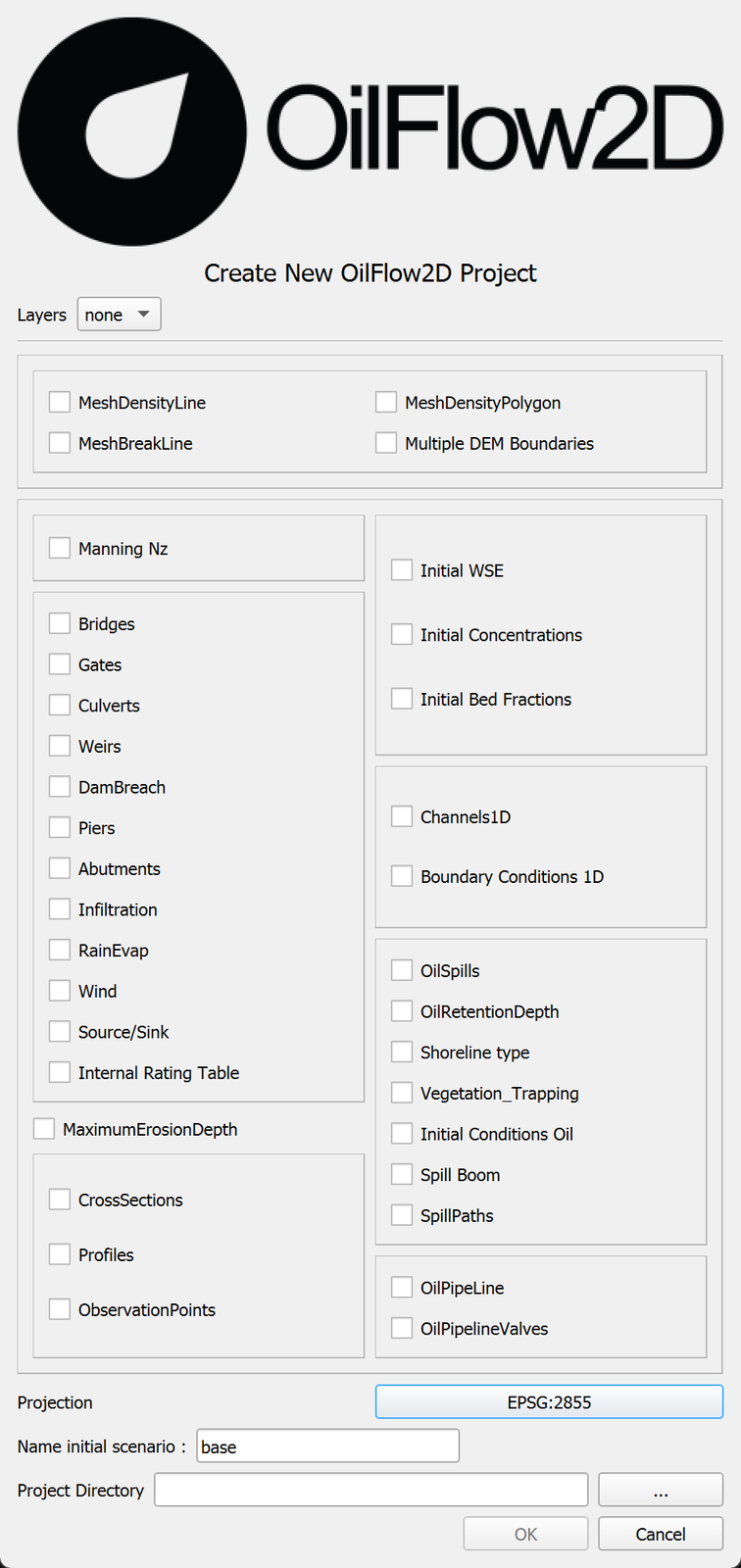
Task: Toggle the DamBreach checkbox
Action: [60, 787]
